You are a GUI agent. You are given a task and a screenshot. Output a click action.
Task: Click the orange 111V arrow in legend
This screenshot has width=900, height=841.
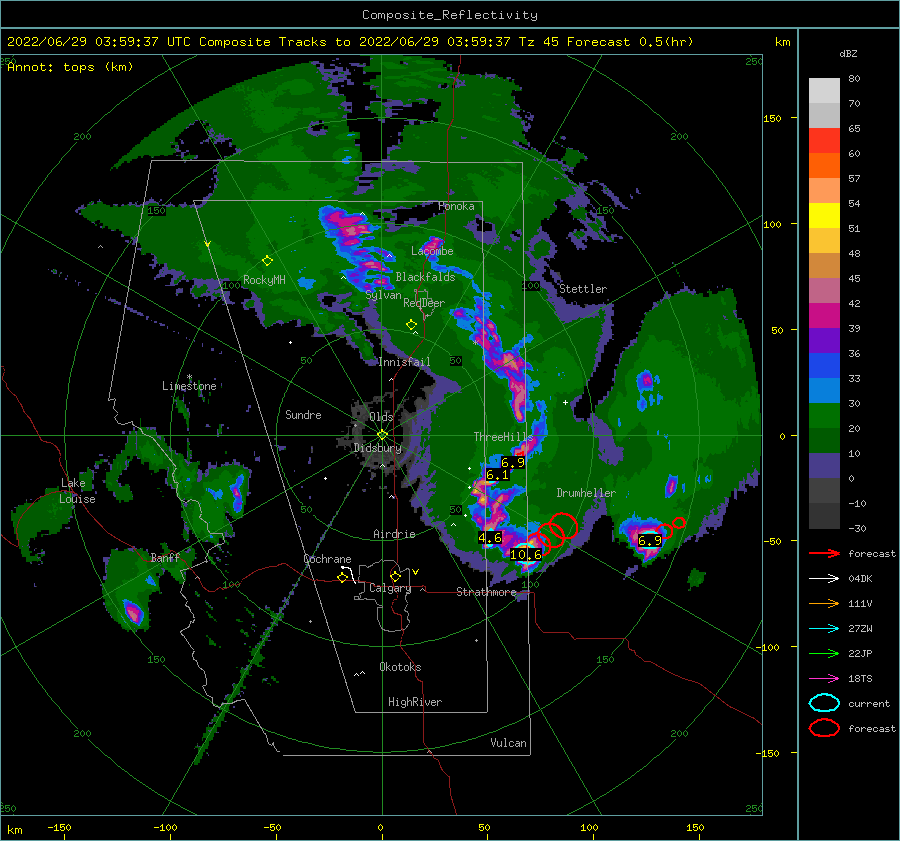(824, 603)
